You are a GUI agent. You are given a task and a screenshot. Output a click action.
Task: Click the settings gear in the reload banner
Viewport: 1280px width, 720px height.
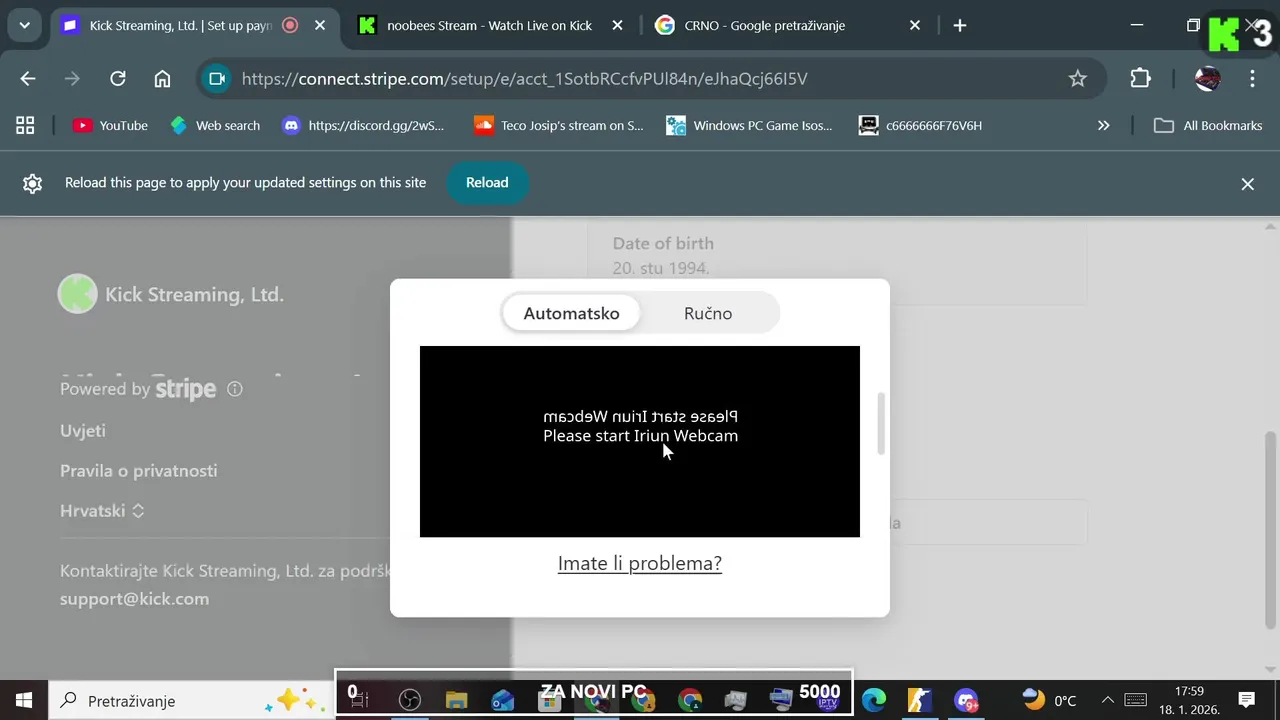click(x=32, y=183)
